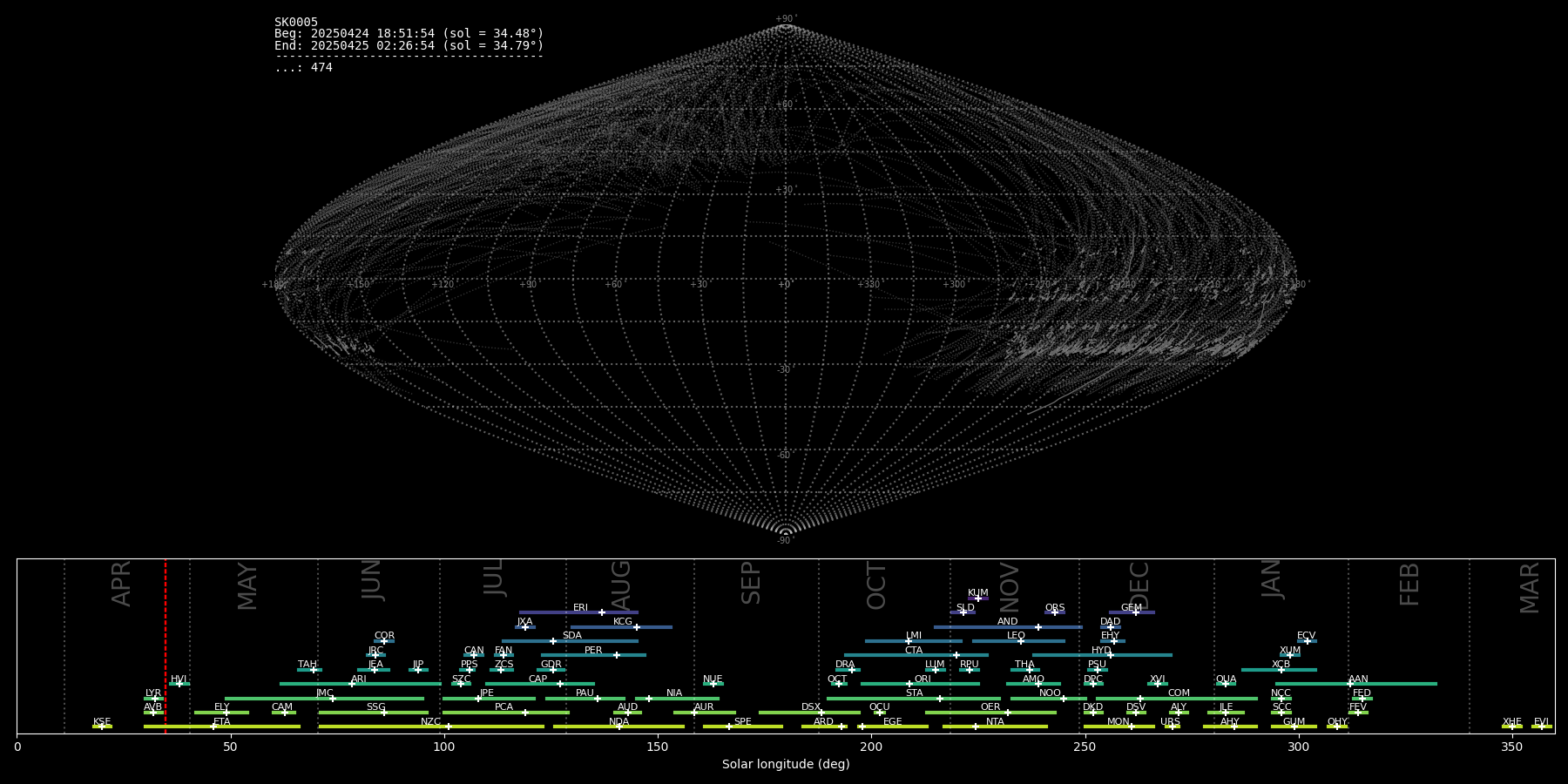
Task: Click the +90° pole label on sky map
Action: point(786,19)
